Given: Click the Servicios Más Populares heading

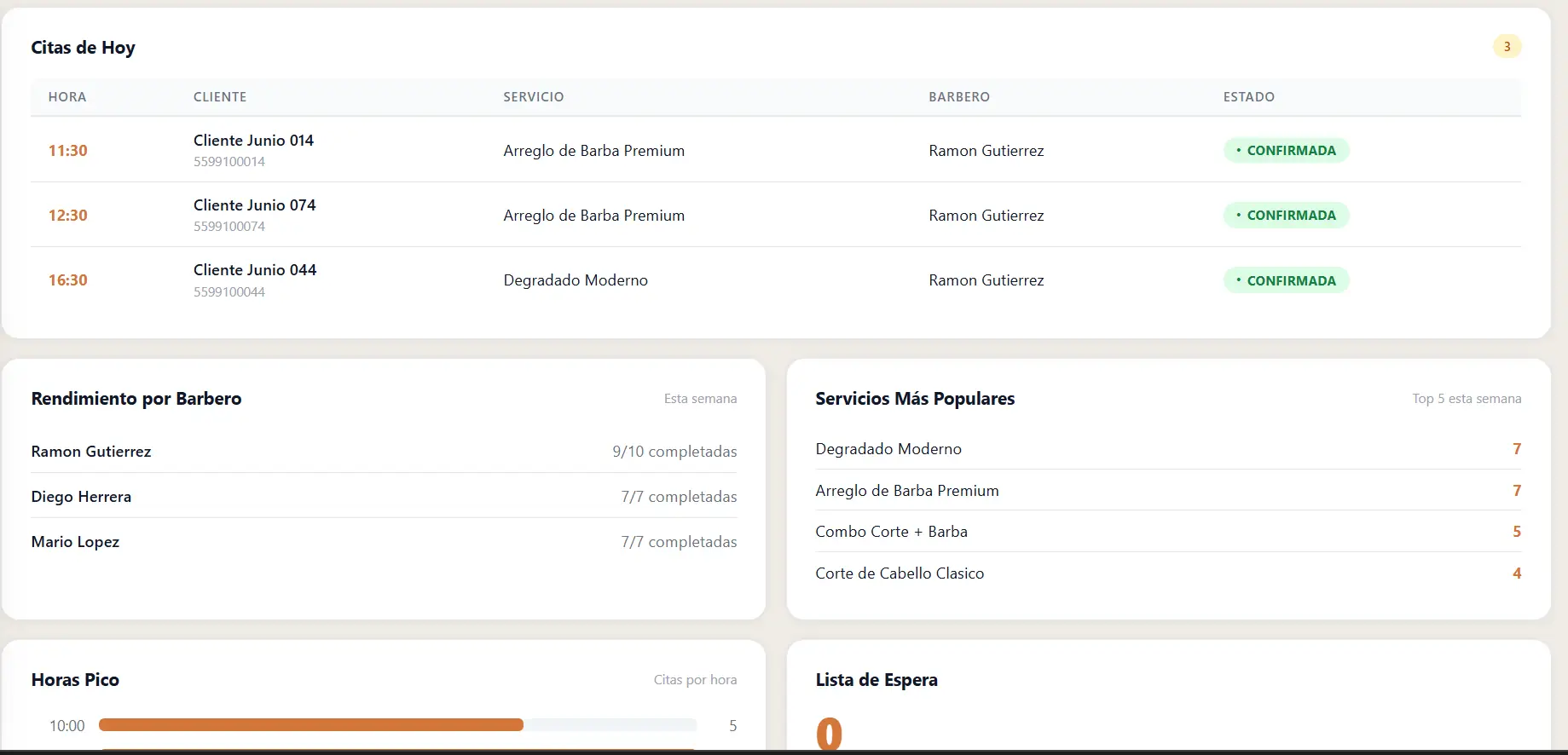Looking at the screenshot, I should click(915, 399).
